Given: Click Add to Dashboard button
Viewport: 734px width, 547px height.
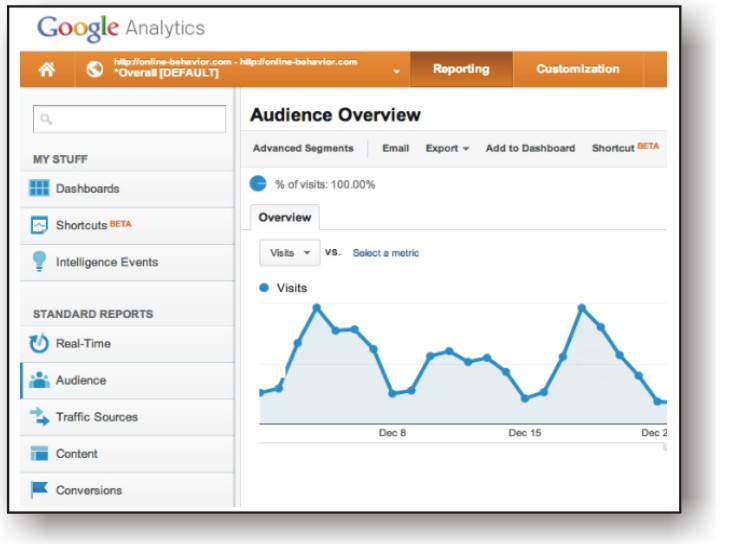Looking at the screenshot, I should [530, 148].
